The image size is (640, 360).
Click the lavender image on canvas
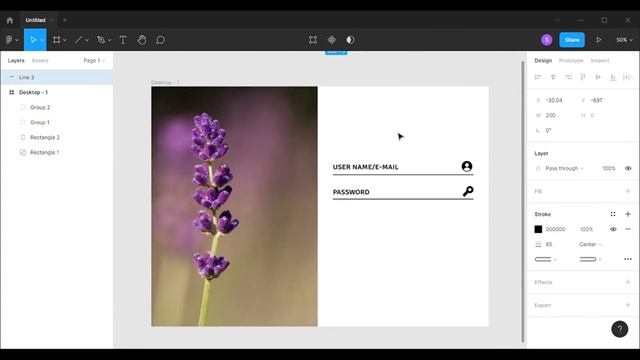click(x=234, y=207)
